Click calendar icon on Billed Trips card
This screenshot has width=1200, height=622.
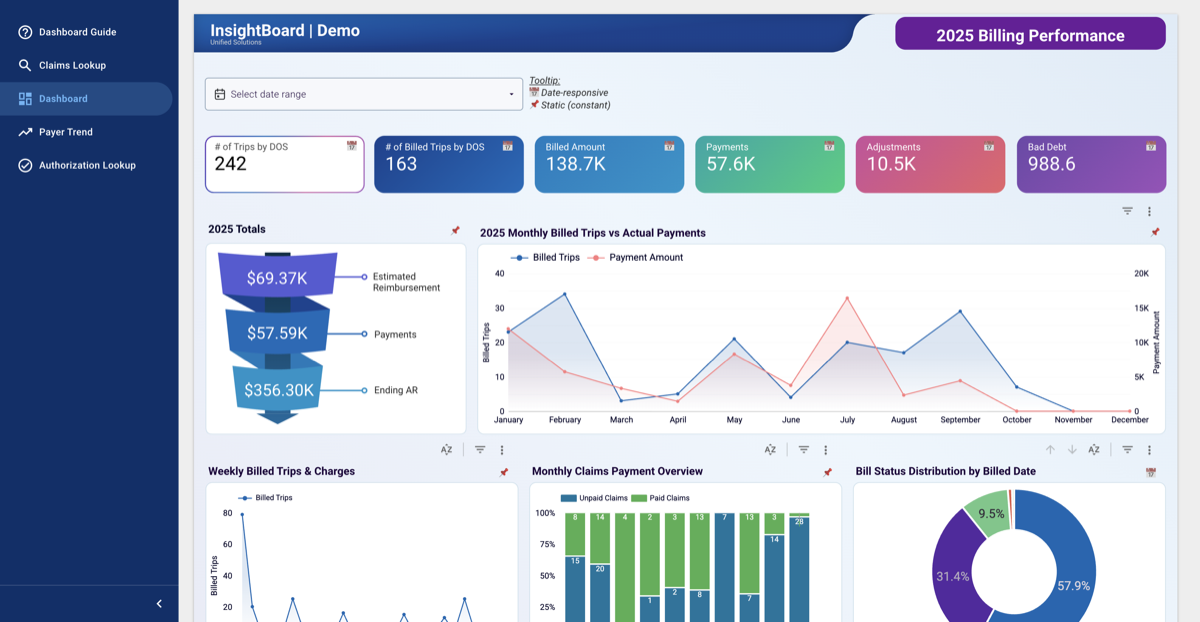click(x=508, y=146)
